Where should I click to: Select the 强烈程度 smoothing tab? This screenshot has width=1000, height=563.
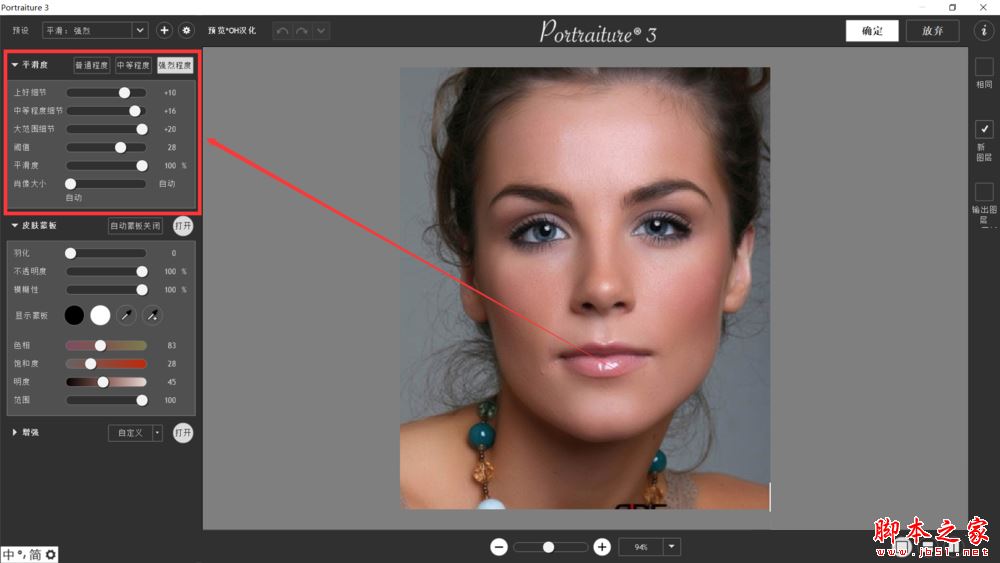[175, 65]
